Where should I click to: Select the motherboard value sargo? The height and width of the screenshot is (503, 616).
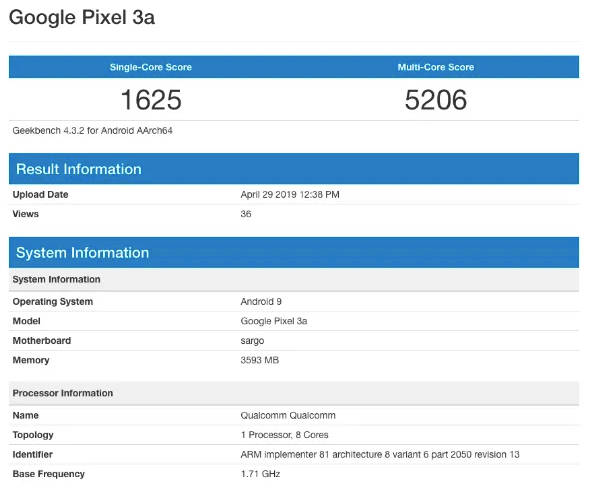pyautogui.click(x=252, y=340)
